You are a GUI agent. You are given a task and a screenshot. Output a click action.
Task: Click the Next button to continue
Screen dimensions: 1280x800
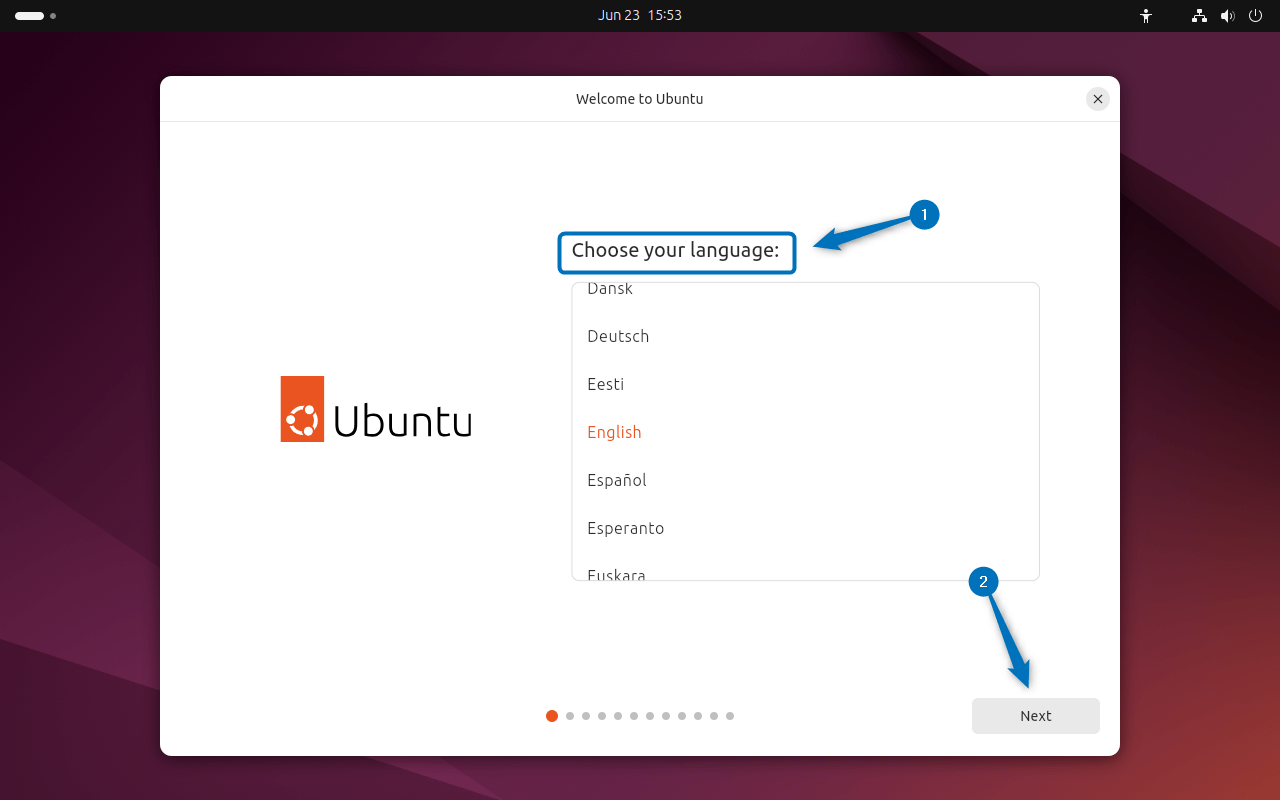pyautogui.click(x=1035, y=716)
